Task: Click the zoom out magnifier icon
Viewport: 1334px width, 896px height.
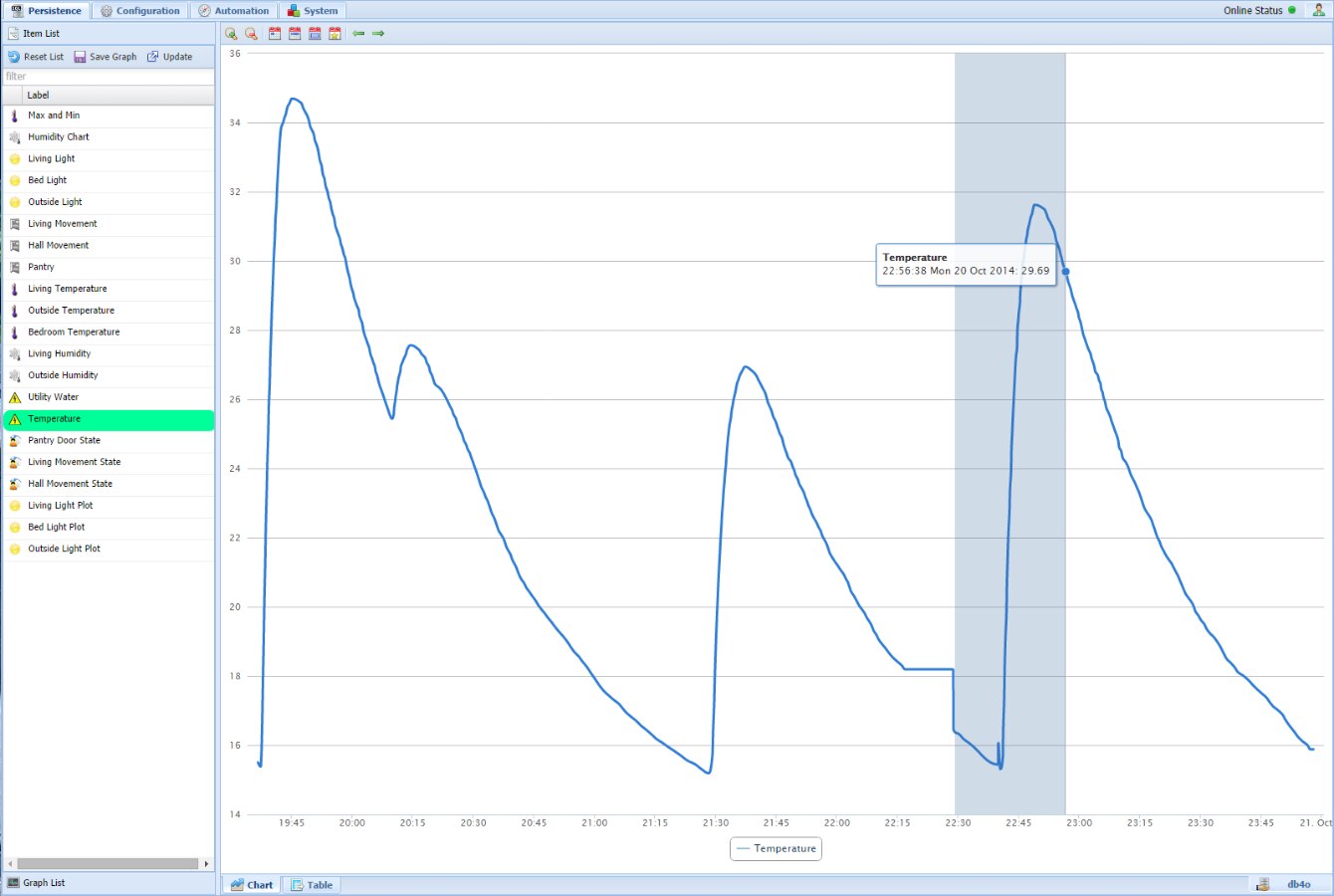Action: coord(251,33)
